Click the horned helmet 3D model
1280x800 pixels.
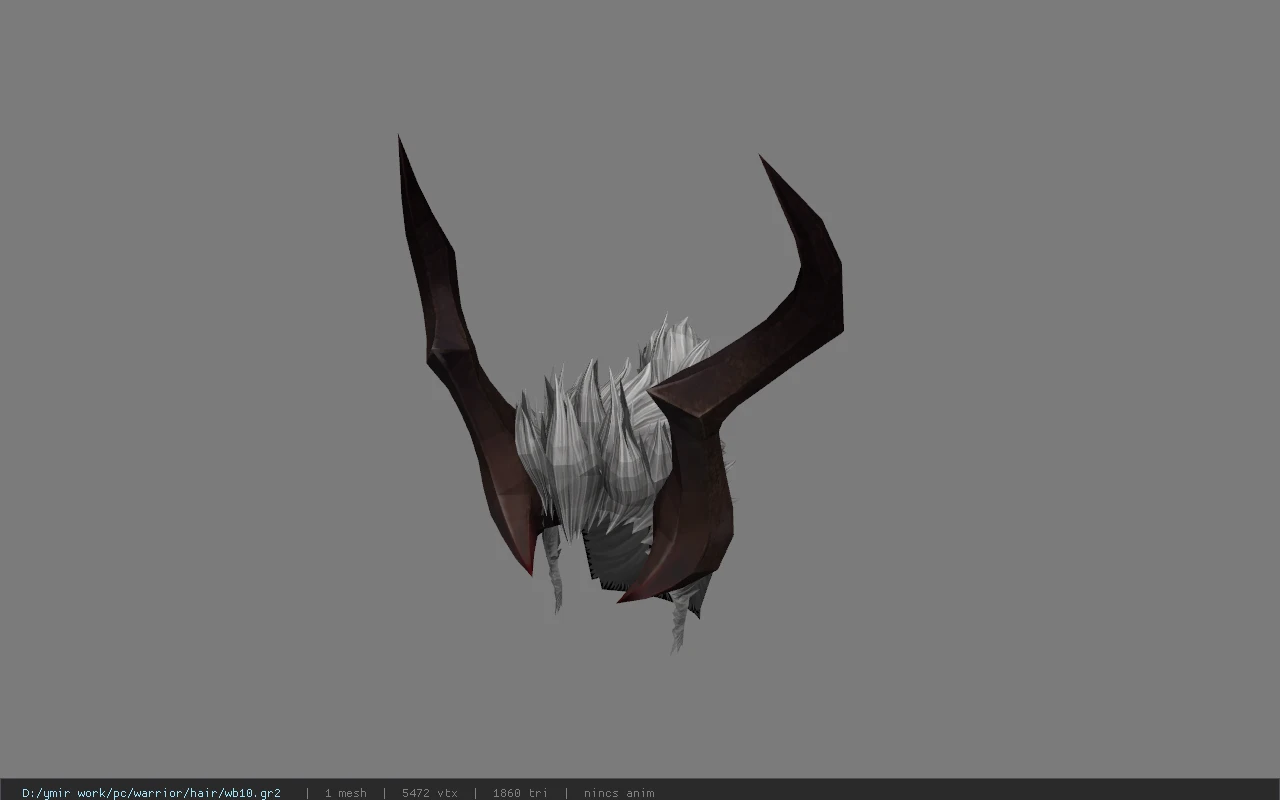[620, 394]
